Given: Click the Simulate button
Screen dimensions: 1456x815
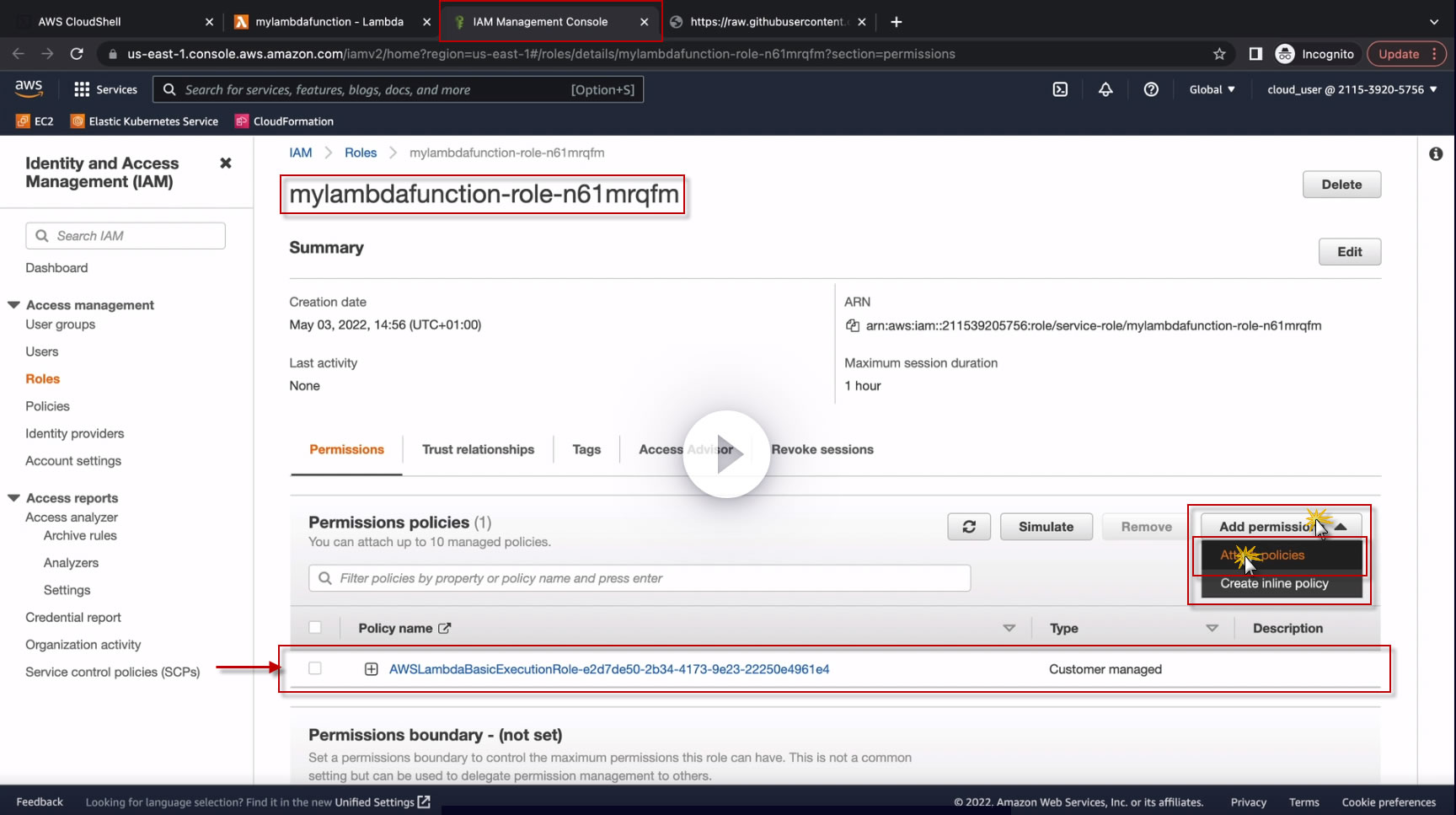Looking at the screenshot, I should coord(1046,527).
